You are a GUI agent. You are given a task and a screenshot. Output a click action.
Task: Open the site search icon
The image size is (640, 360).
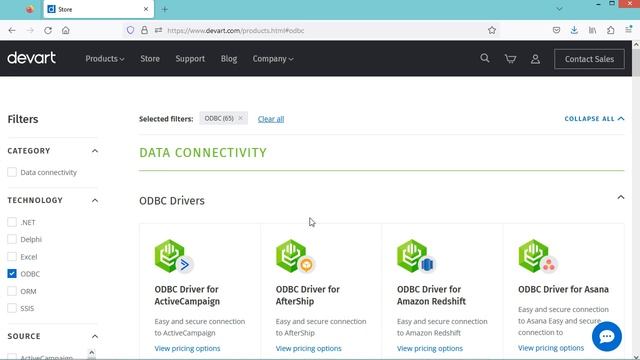484,58
